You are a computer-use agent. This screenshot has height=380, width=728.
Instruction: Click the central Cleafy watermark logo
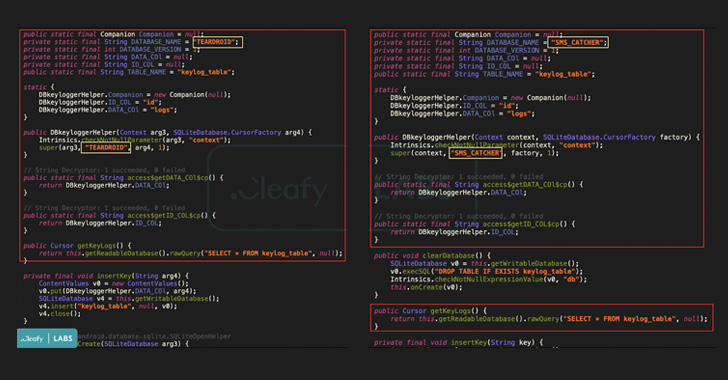coord(279,190)
